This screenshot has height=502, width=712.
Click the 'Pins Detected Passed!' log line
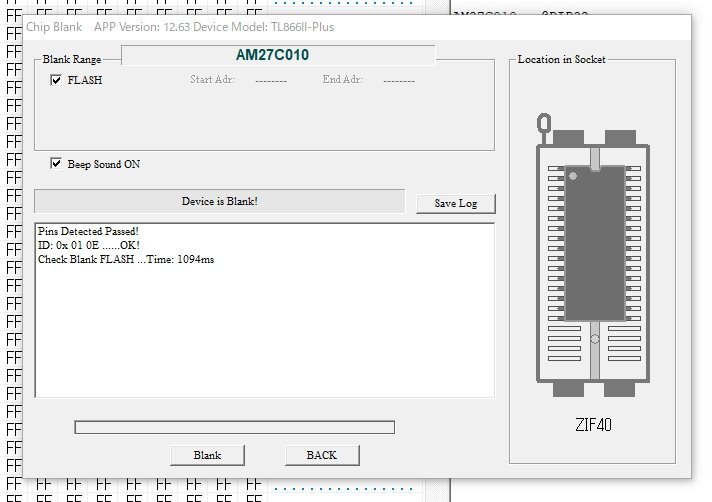coord(88,232)
